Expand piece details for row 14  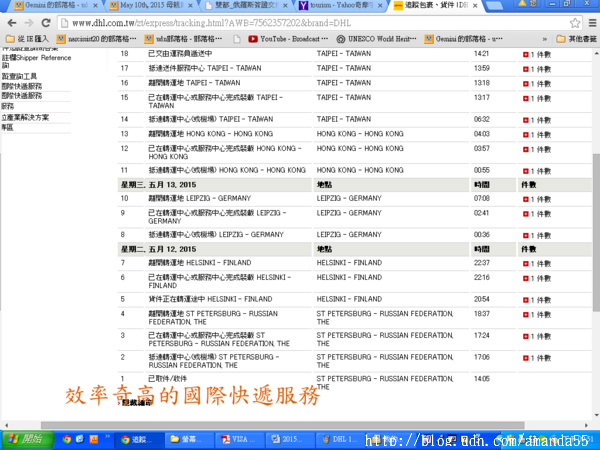[x=525, y=120]
